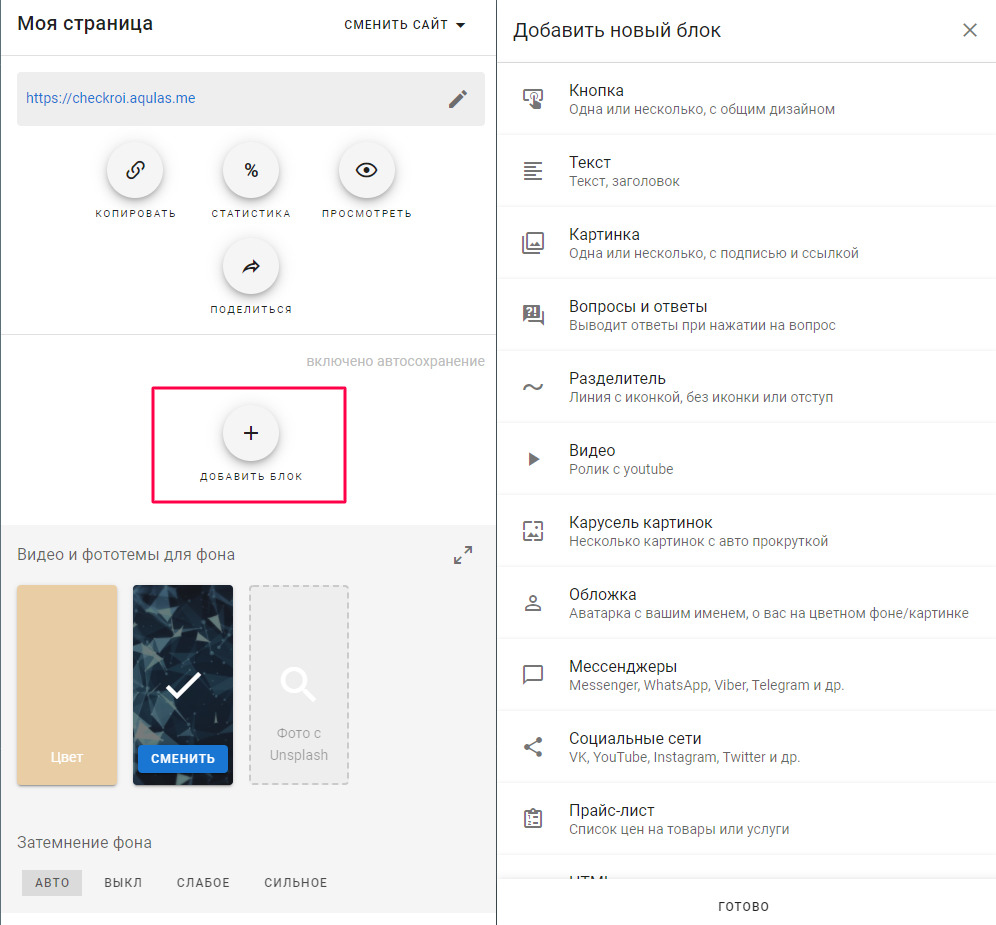Click the share arrow icon

[251, 267]
